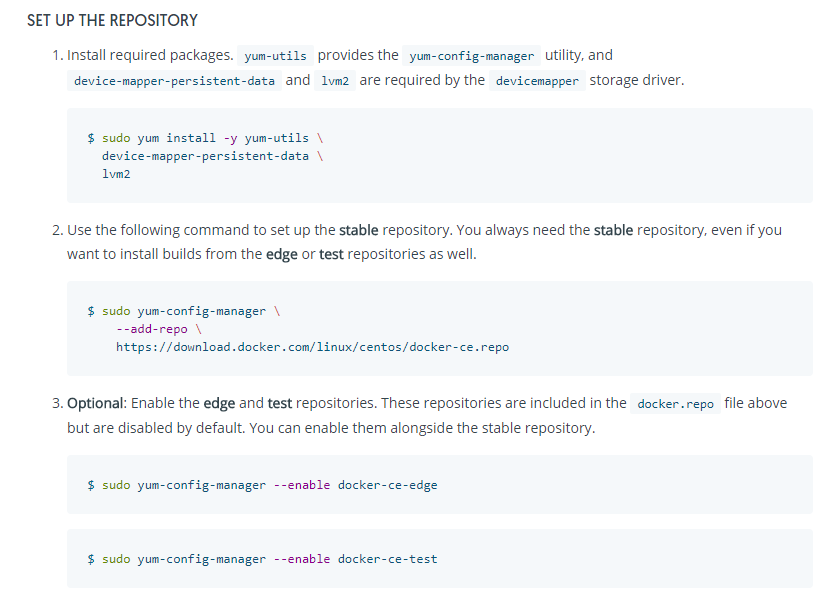Click the first bold stable word in step 2
Image resolution: width=835 pixels, height=590 pixels.
[358, 230]
